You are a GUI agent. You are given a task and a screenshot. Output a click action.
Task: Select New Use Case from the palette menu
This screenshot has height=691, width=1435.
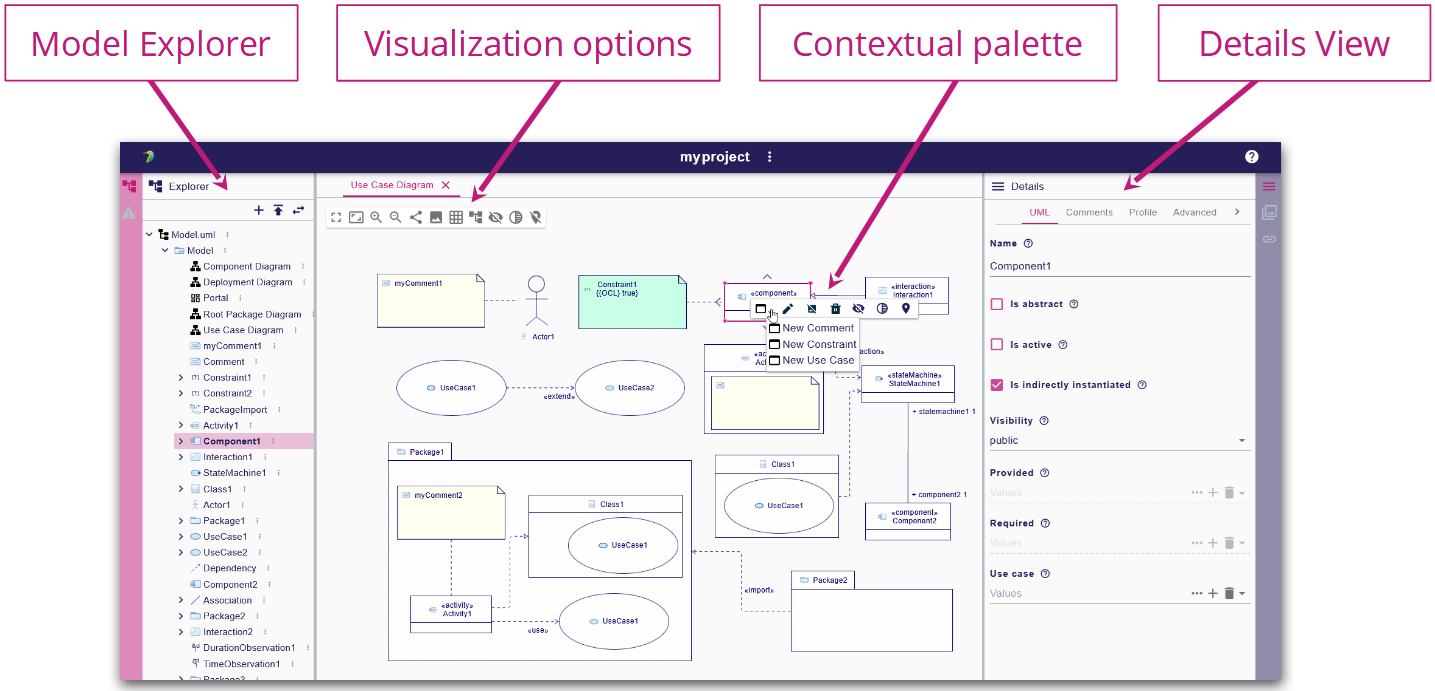[817, 360]
